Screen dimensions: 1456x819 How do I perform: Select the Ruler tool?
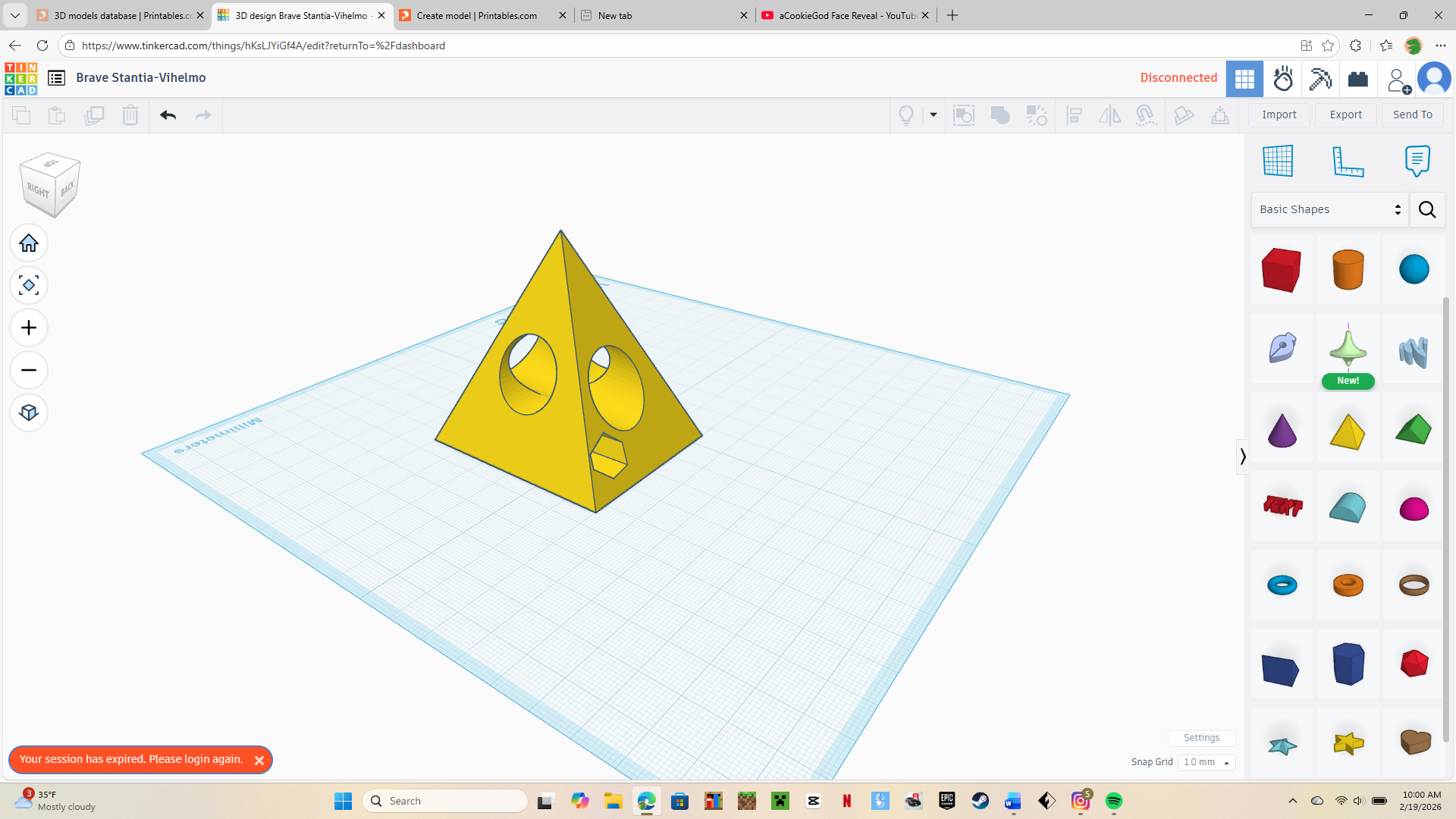[1348, 161]
